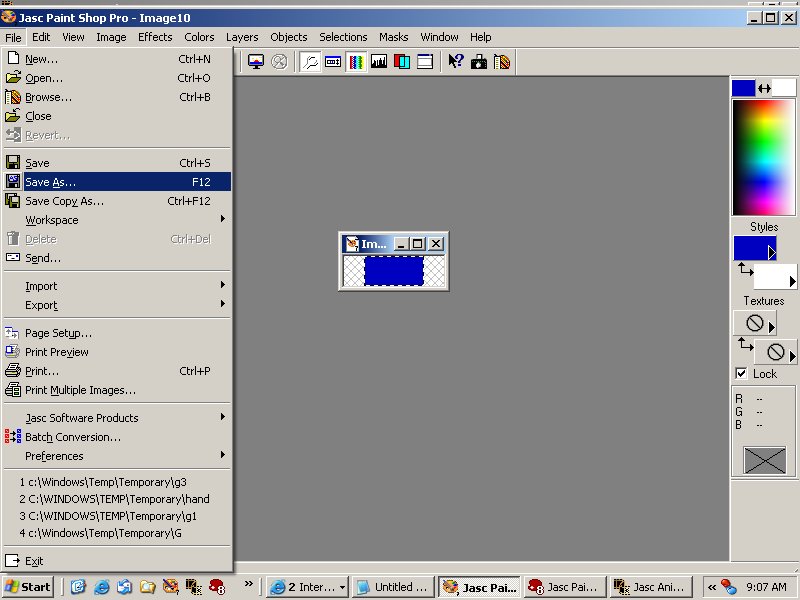Click the Full Screen Preview monitor icon

[x=256, y=62]
